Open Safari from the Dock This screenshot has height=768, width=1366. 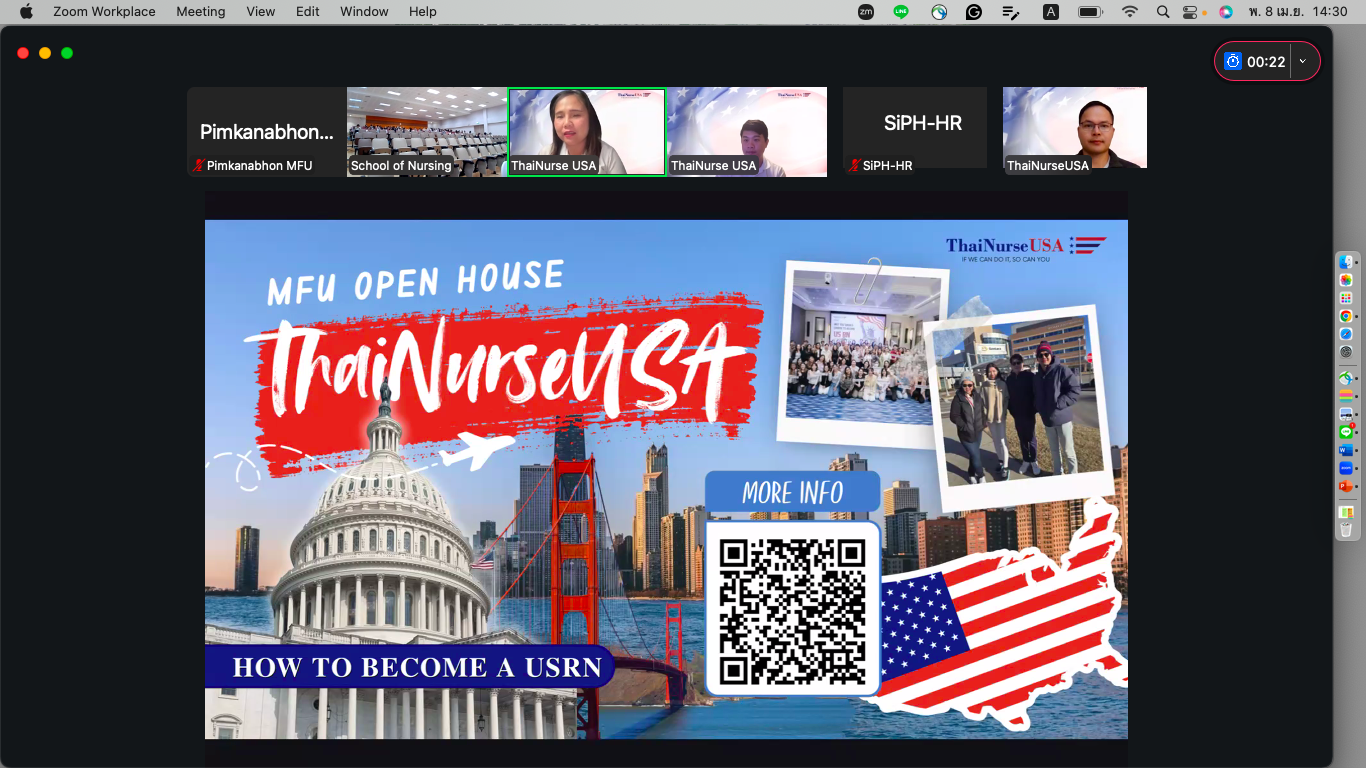pyautogui.click(x=1346, y=334)
